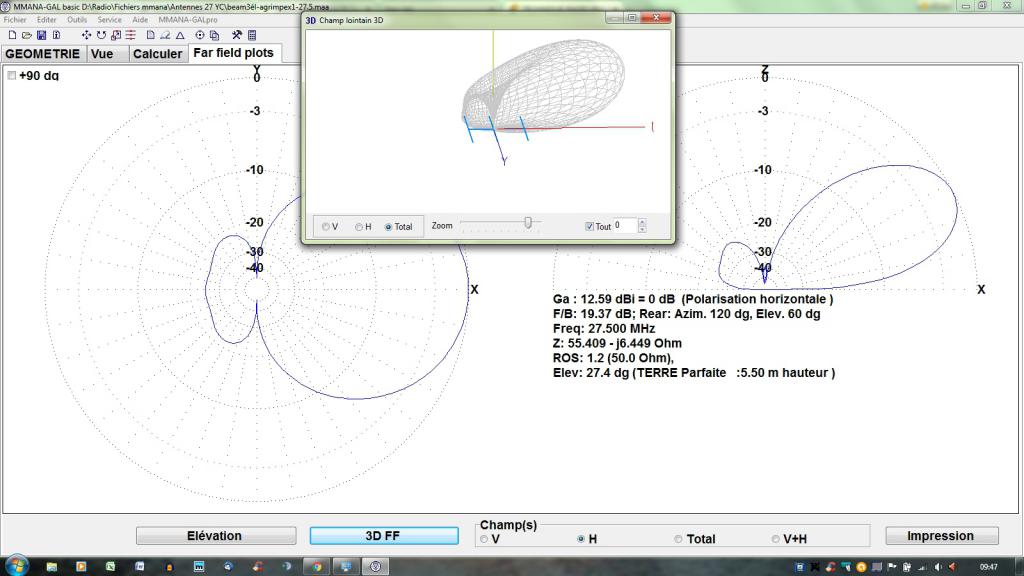Click the 'Freq: 27.500 MHz' text

click(603, 328)
